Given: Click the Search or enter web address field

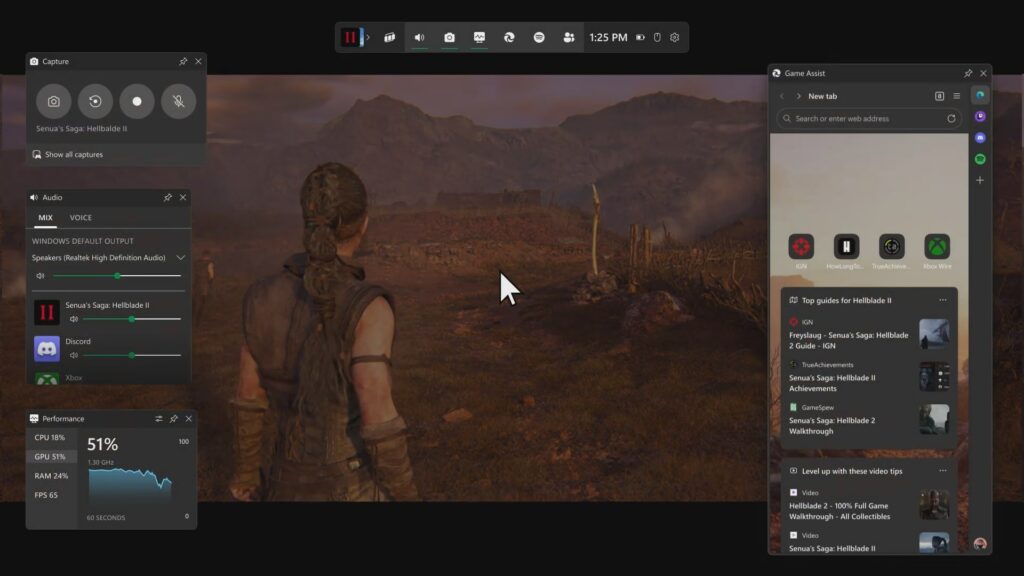Looking at the screenshot, I should click(x=865, y=119).
